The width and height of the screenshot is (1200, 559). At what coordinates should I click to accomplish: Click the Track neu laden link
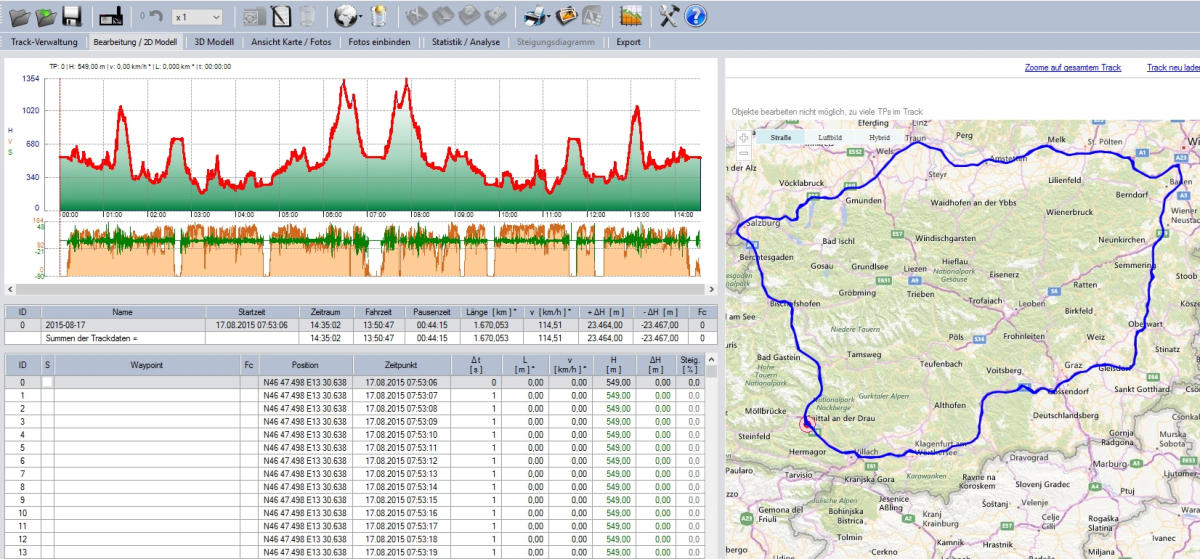pos(1172,68)
